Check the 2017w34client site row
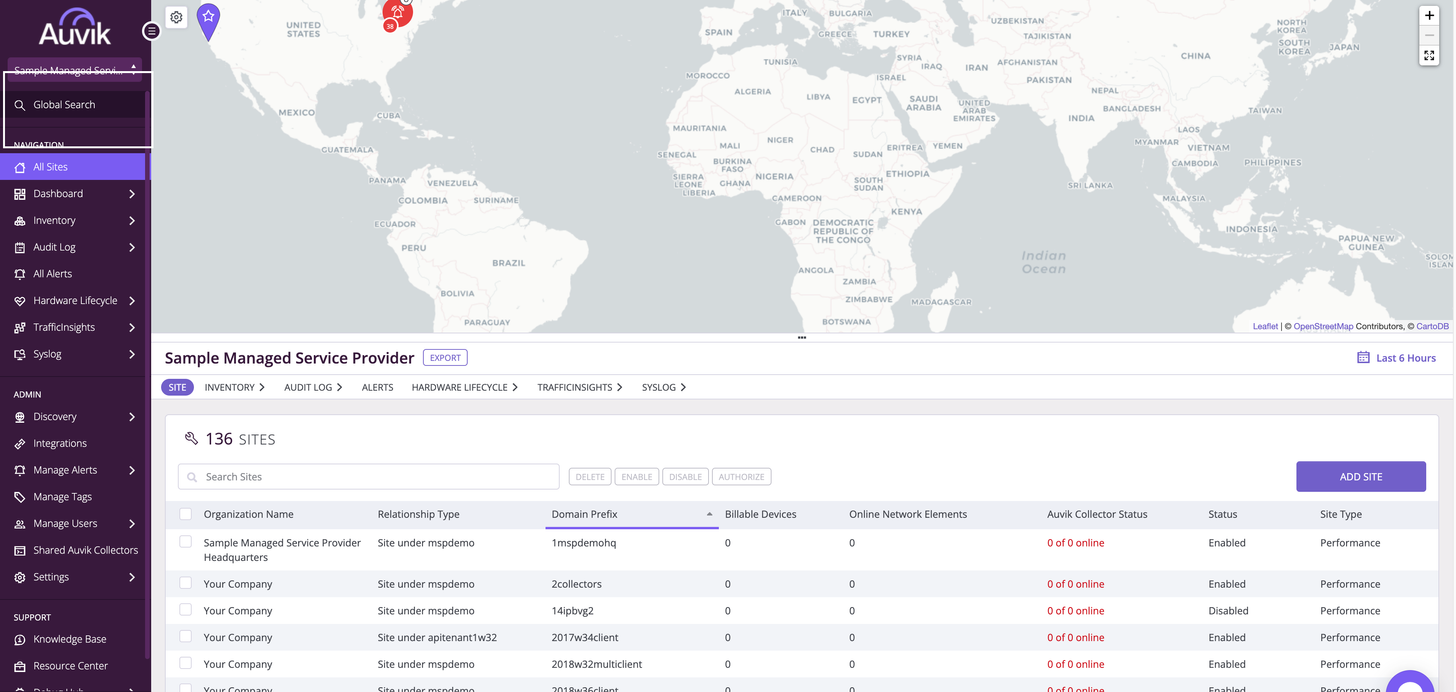Viewport: 1456px width, 692px height. pyautogui.click(x=185, y=636)
